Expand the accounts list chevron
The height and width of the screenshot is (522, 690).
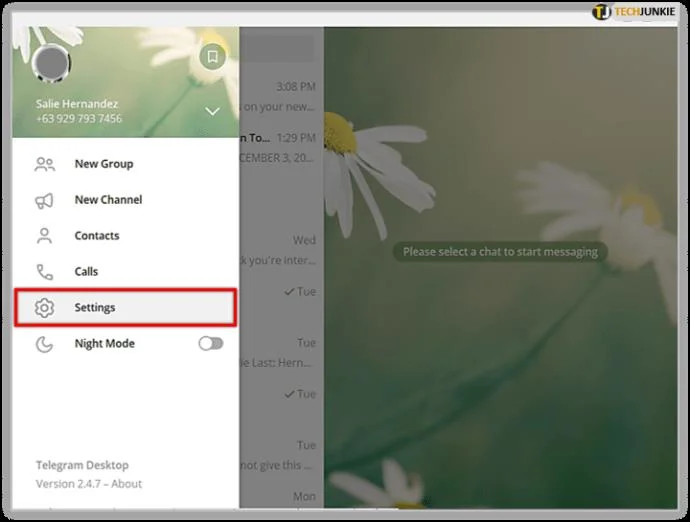click(213, 111)
